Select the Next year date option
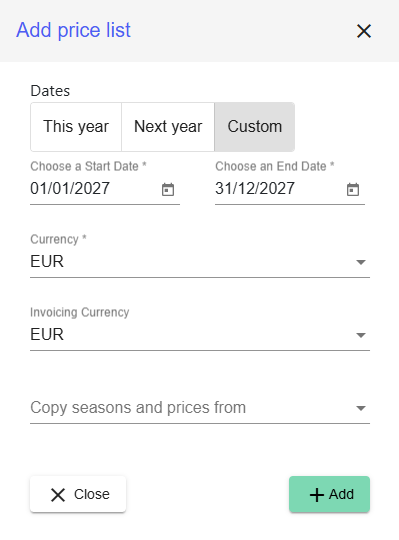Viewport: 399px width, 540px height. point(168,127)
